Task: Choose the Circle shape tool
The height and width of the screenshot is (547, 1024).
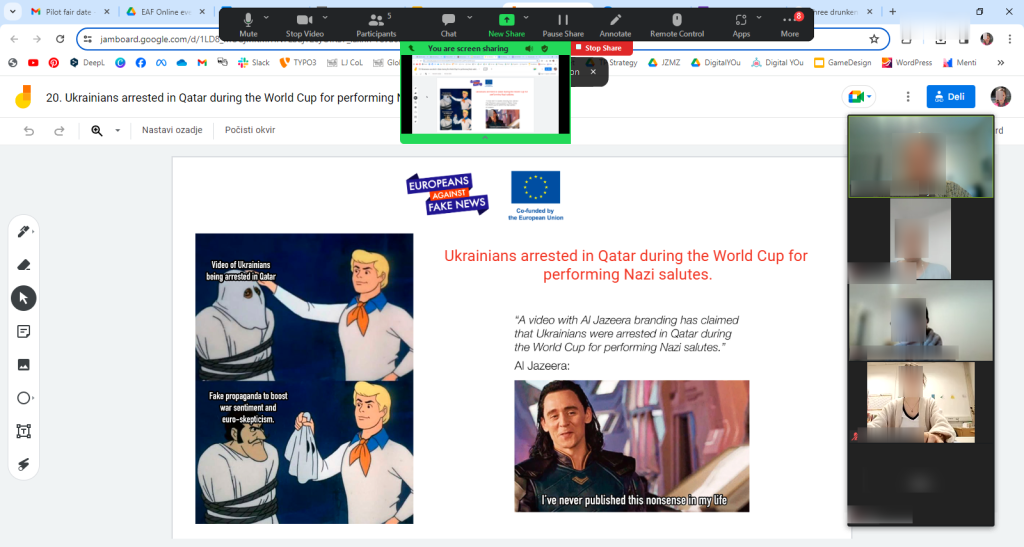Action: [x=24, y=398]
